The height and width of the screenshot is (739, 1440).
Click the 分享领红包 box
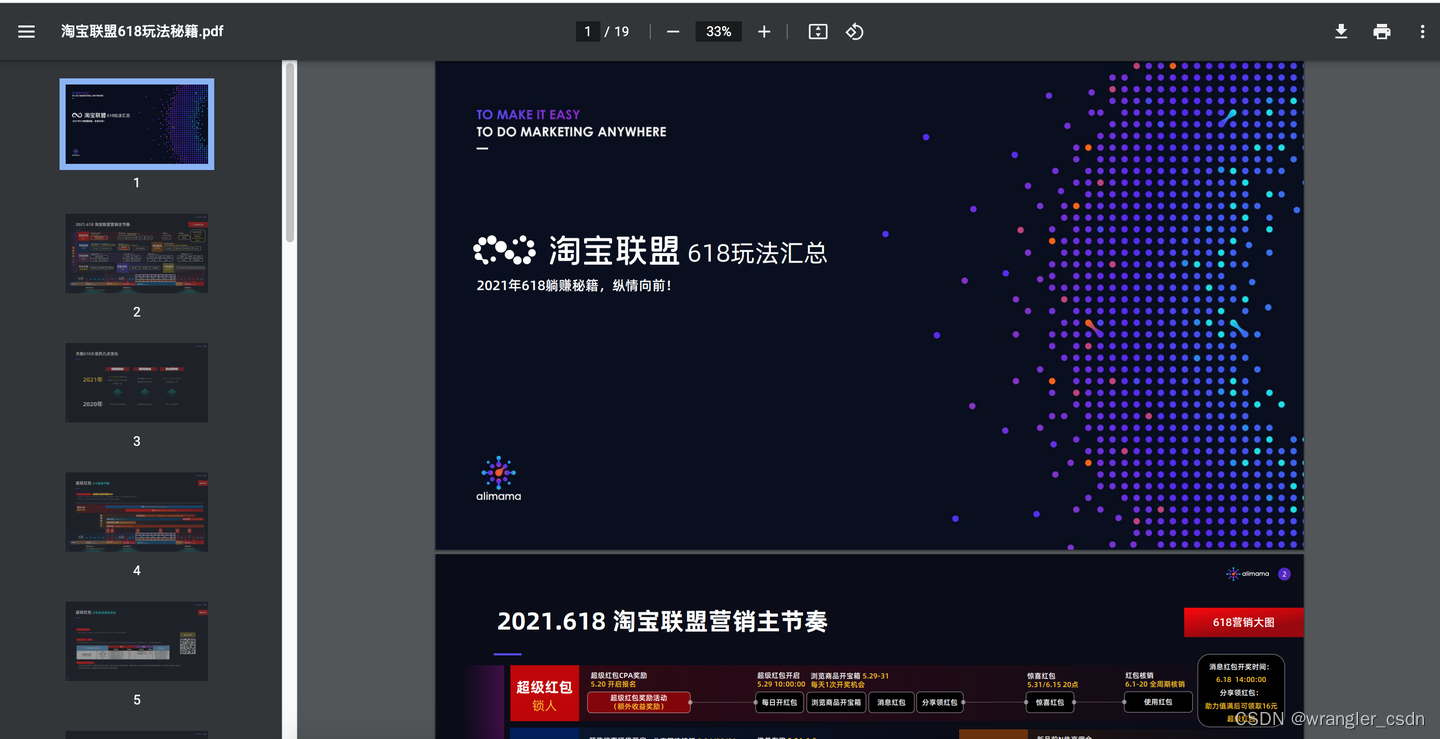[939, 702]
